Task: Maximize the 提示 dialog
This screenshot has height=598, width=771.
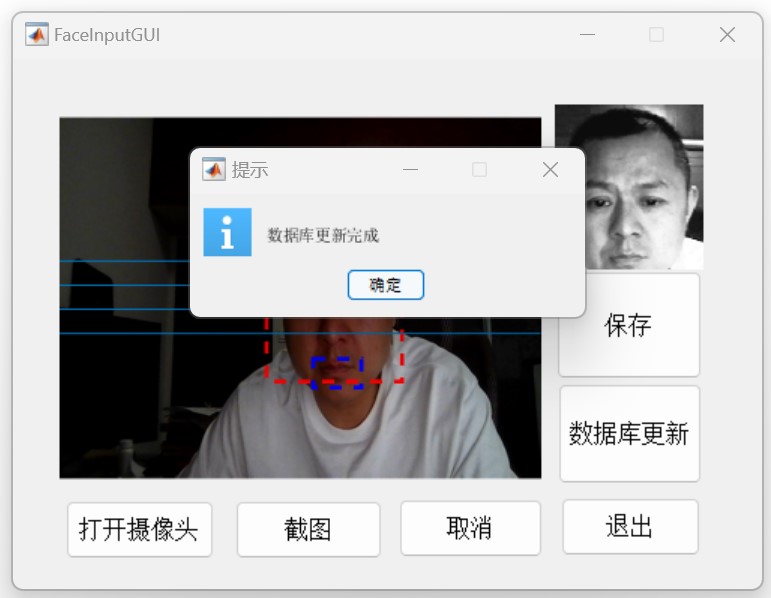Action: 479,170
